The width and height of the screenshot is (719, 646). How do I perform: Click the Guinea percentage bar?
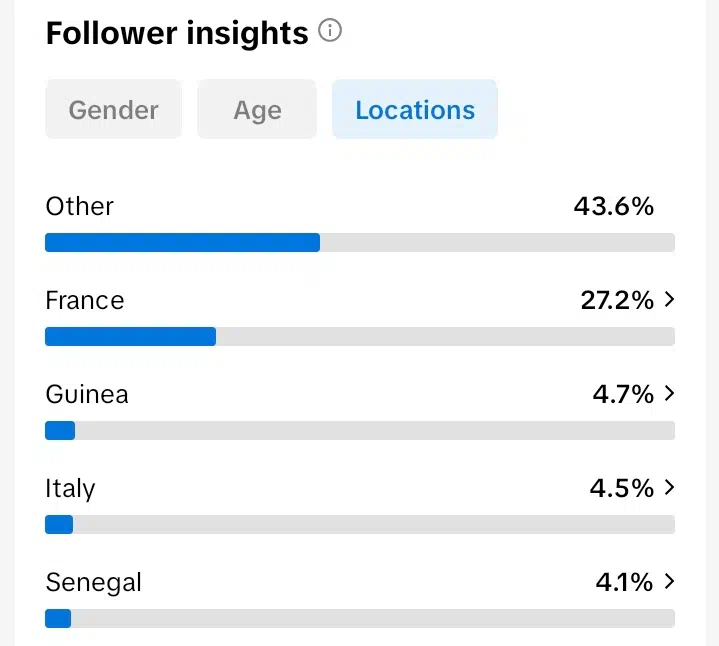coord(360,431)
